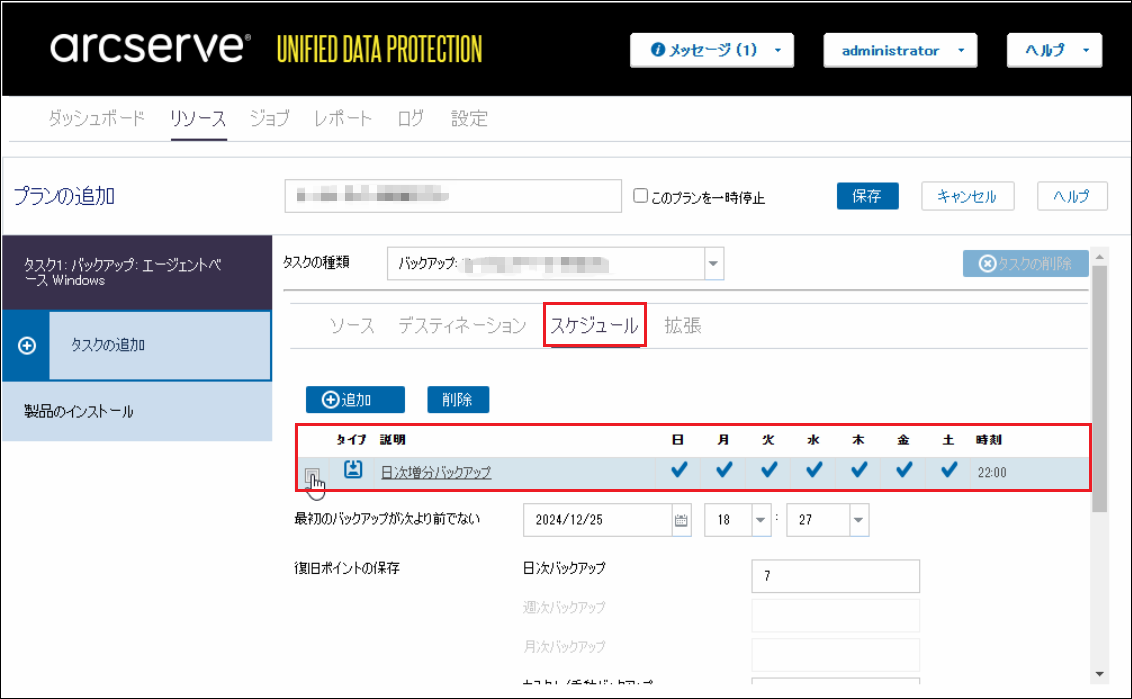
Task: Click the 日次バックアップ retention count field
Action: point(835,576)
